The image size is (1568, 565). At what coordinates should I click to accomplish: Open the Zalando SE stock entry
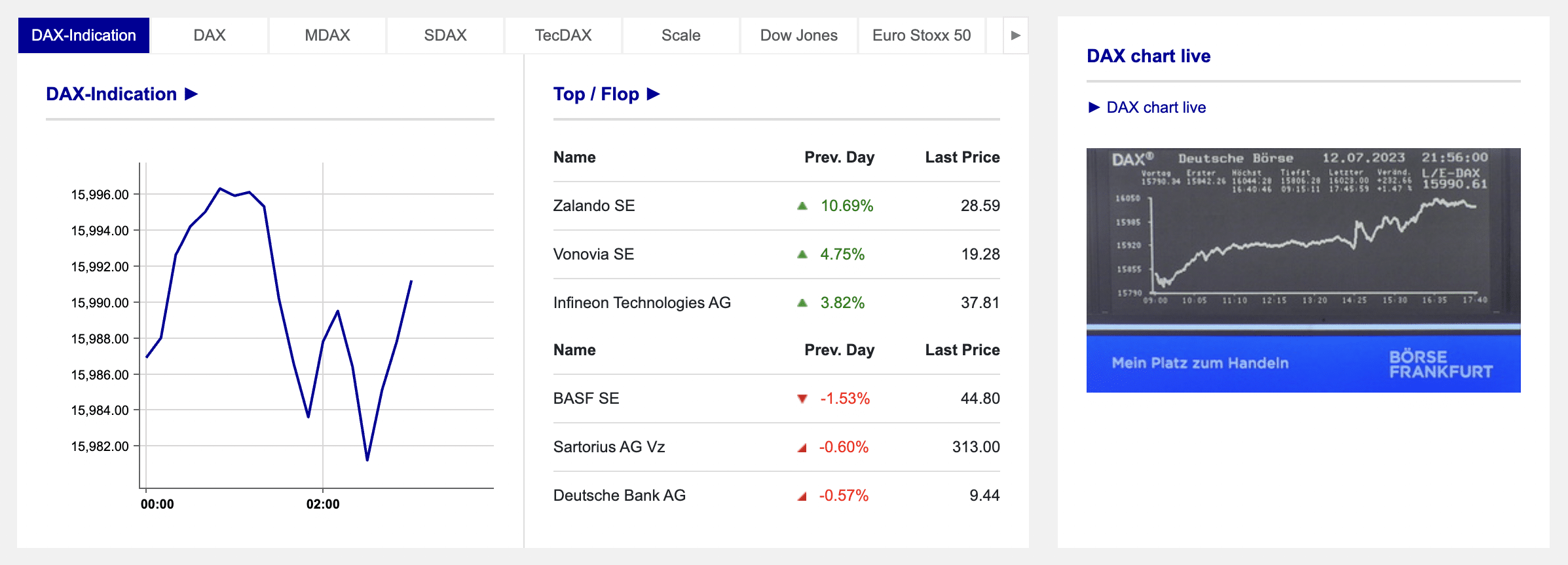click(594, 206)
